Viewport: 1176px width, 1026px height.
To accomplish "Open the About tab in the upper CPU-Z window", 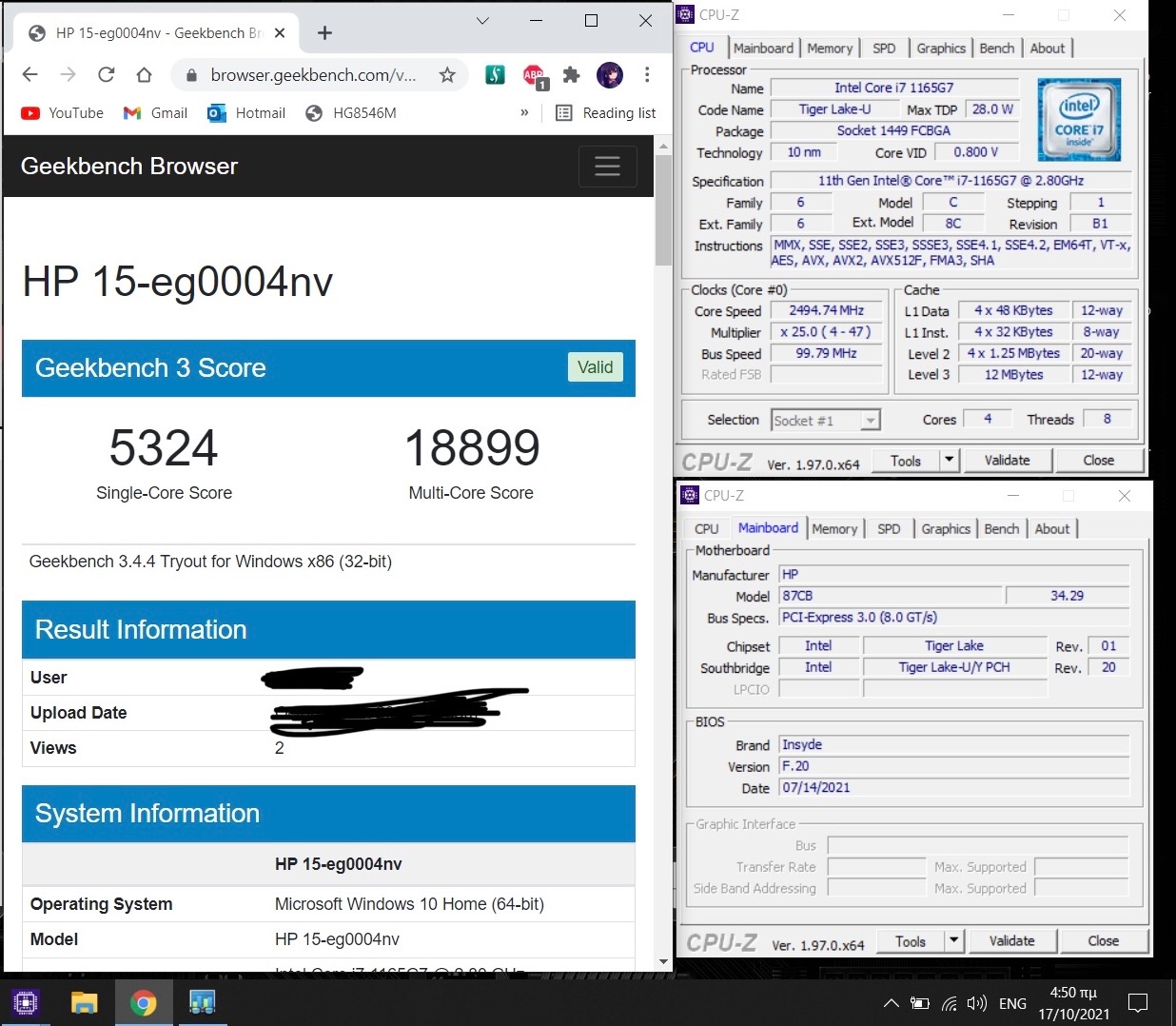I will pos(1048,49).
